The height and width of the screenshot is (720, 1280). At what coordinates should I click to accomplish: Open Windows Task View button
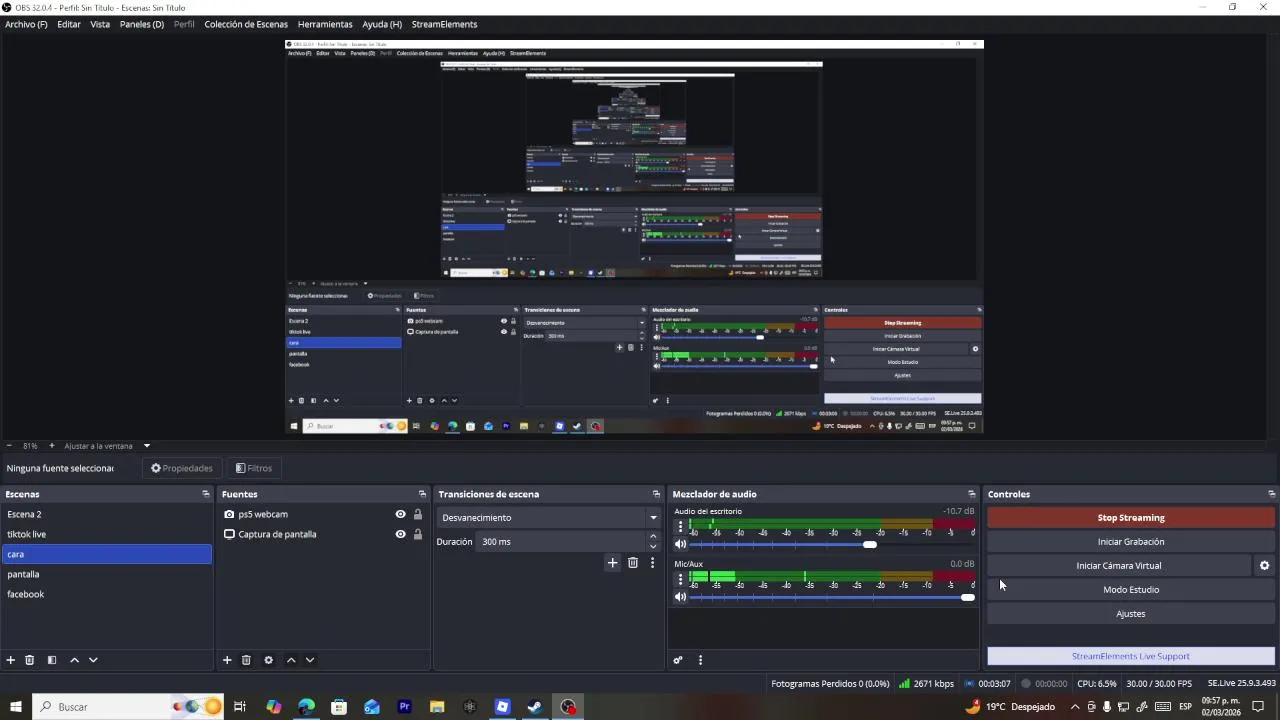(x=240, y=707)
